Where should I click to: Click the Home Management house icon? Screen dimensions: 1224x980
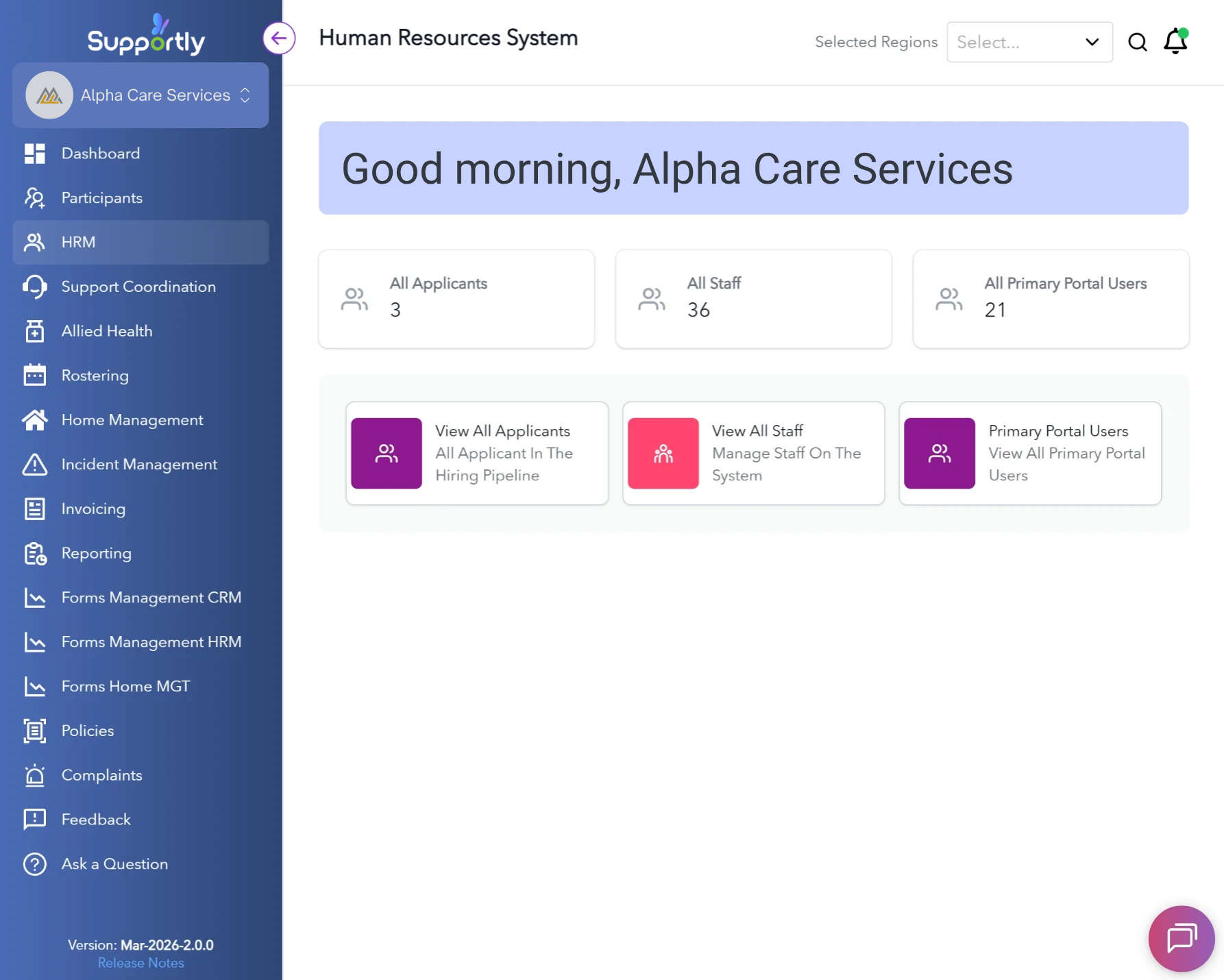pos(35,419)
